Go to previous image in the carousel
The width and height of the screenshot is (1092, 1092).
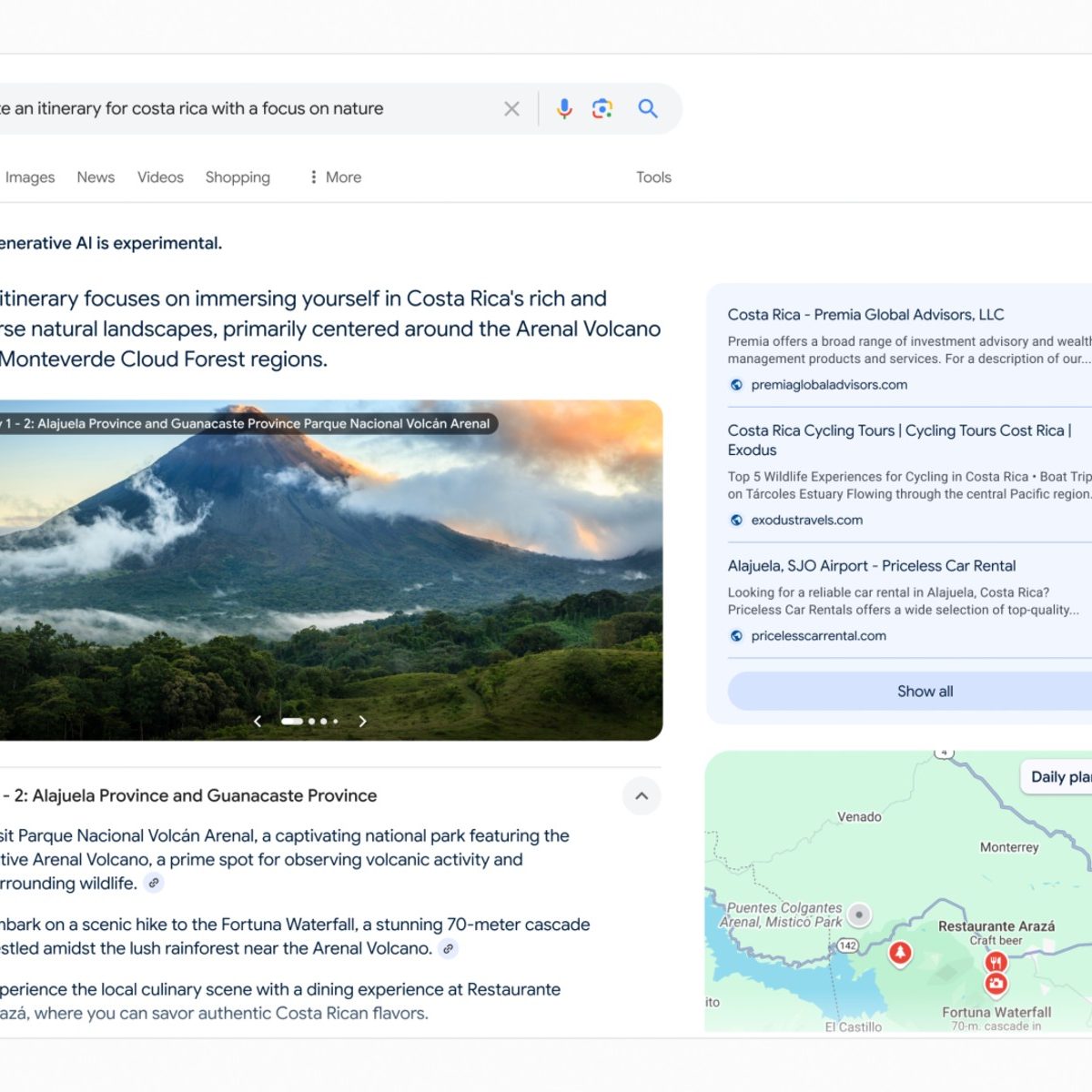258,722
